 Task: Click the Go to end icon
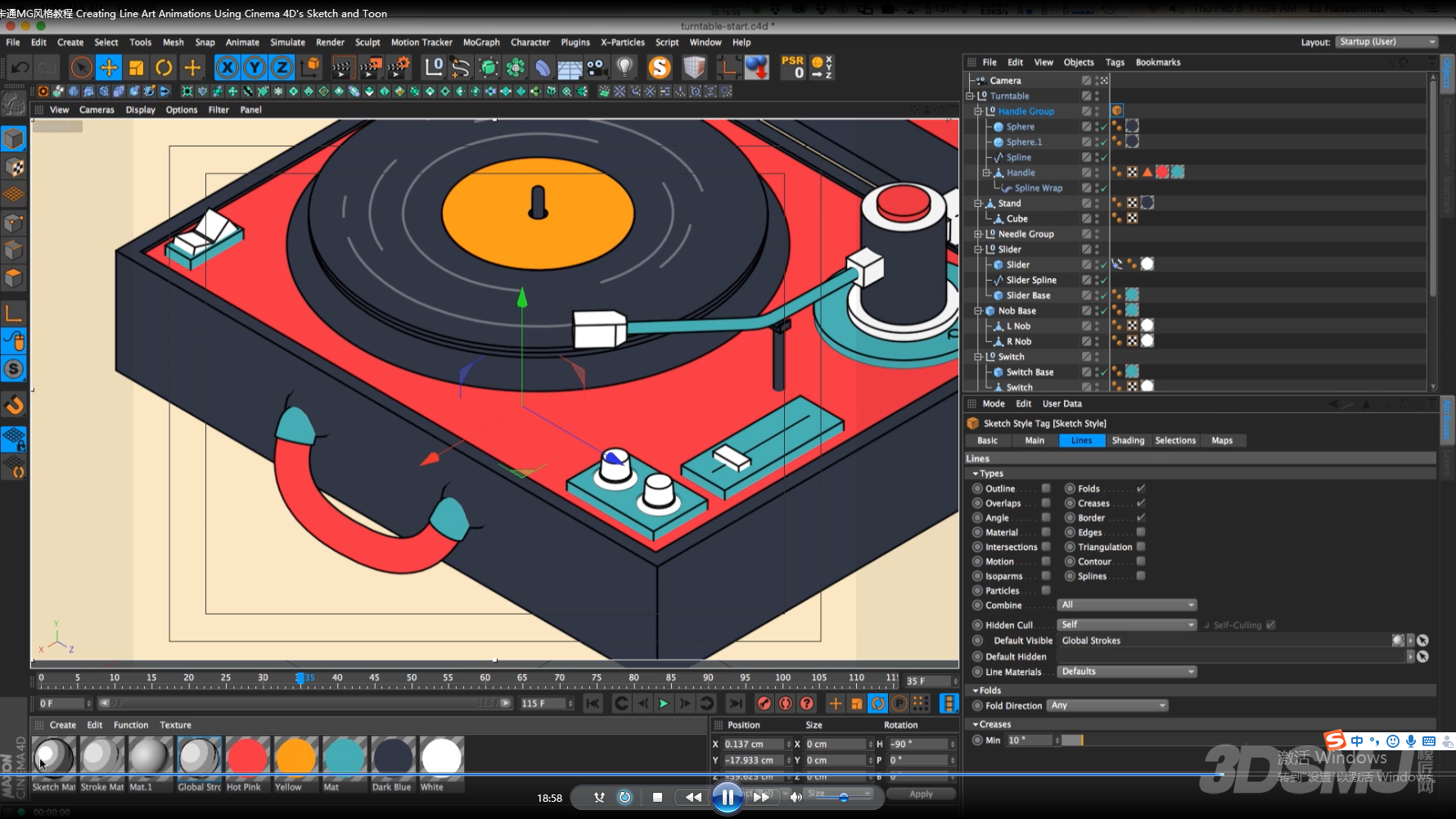736,704
